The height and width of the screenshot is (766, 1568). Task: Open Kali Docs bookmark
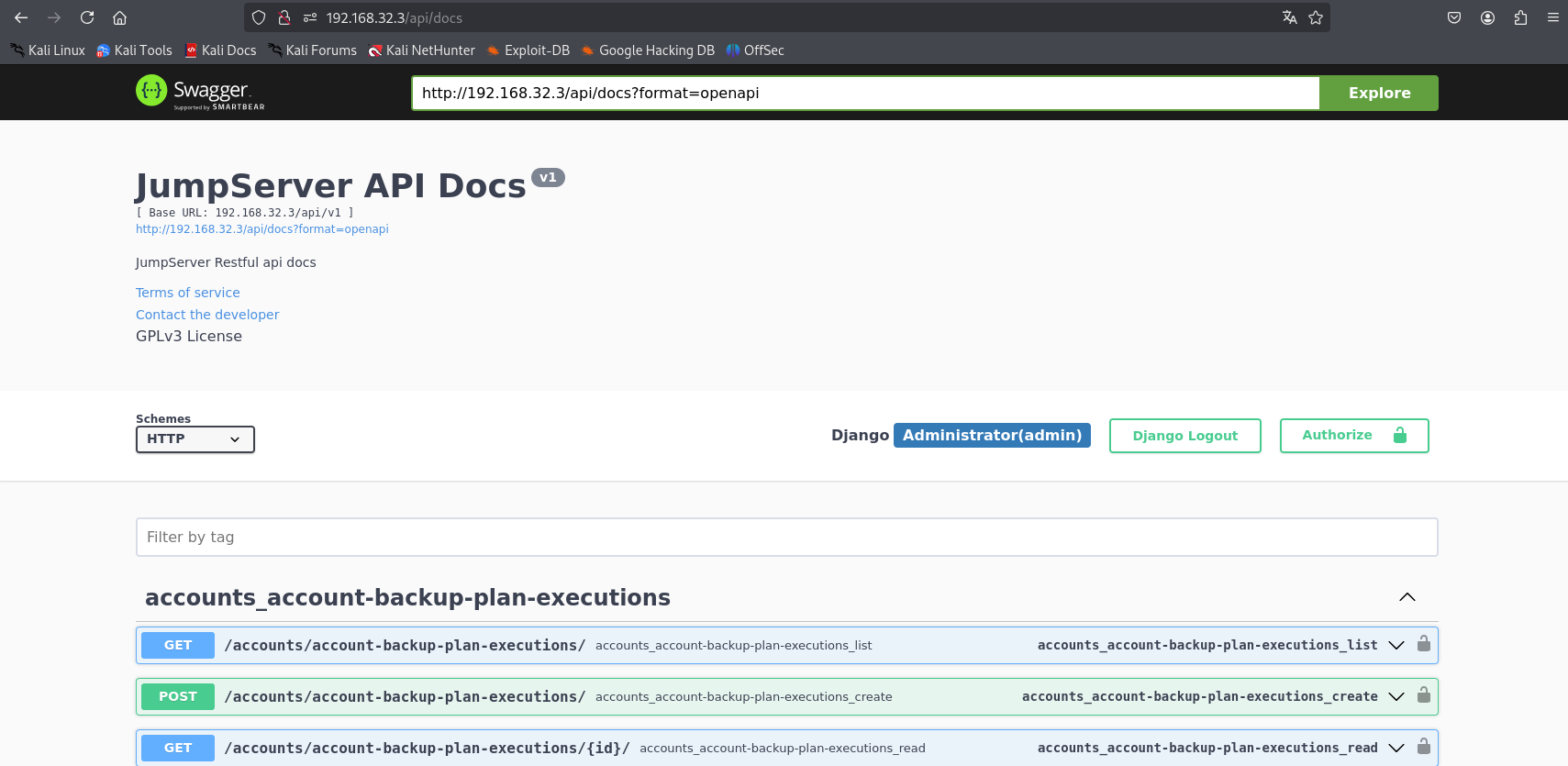point(220,50)
